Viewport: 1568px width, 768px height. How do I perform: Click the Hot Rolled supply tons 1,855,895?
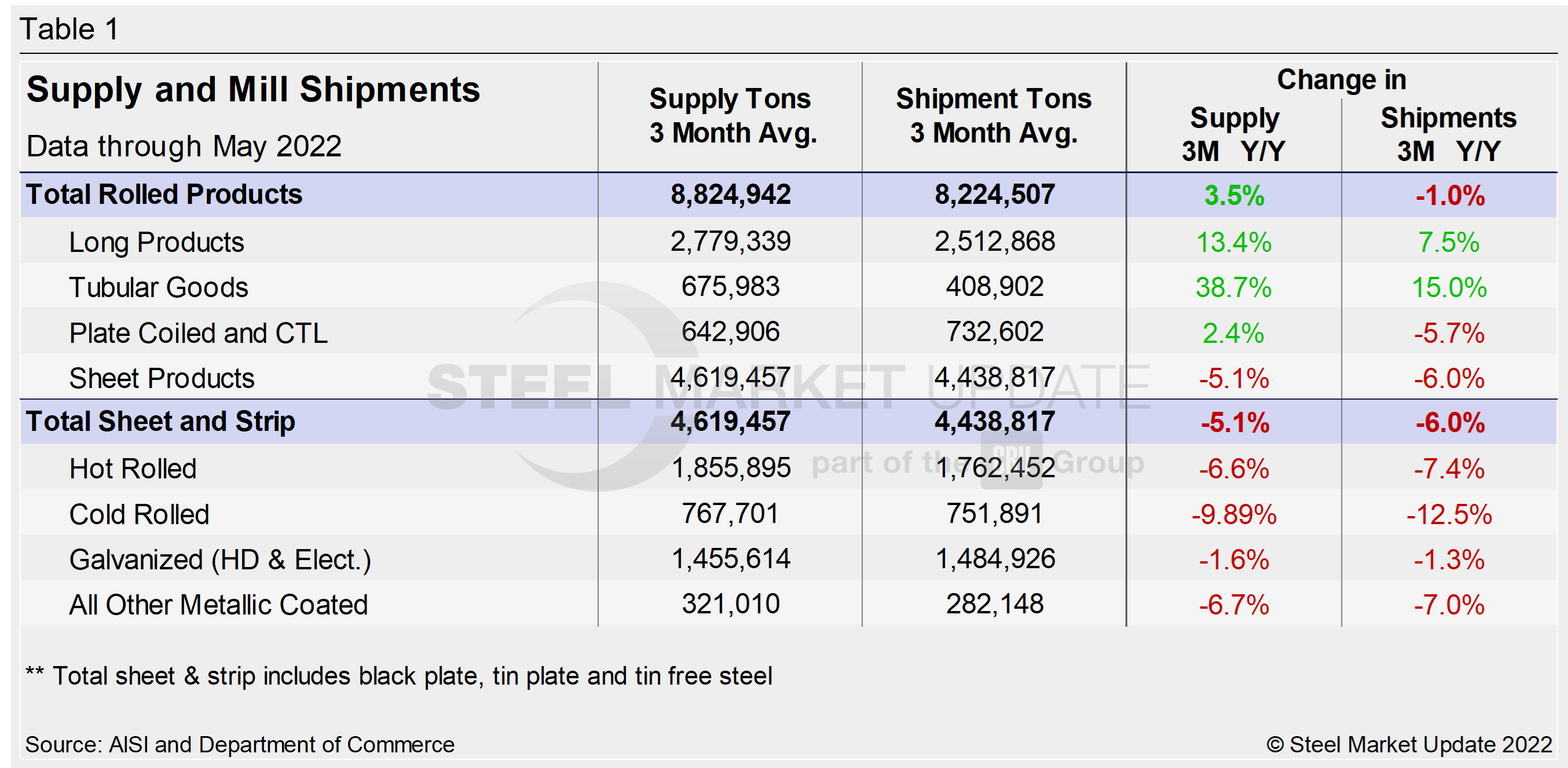pyautogui.click(x=730, y=468)
